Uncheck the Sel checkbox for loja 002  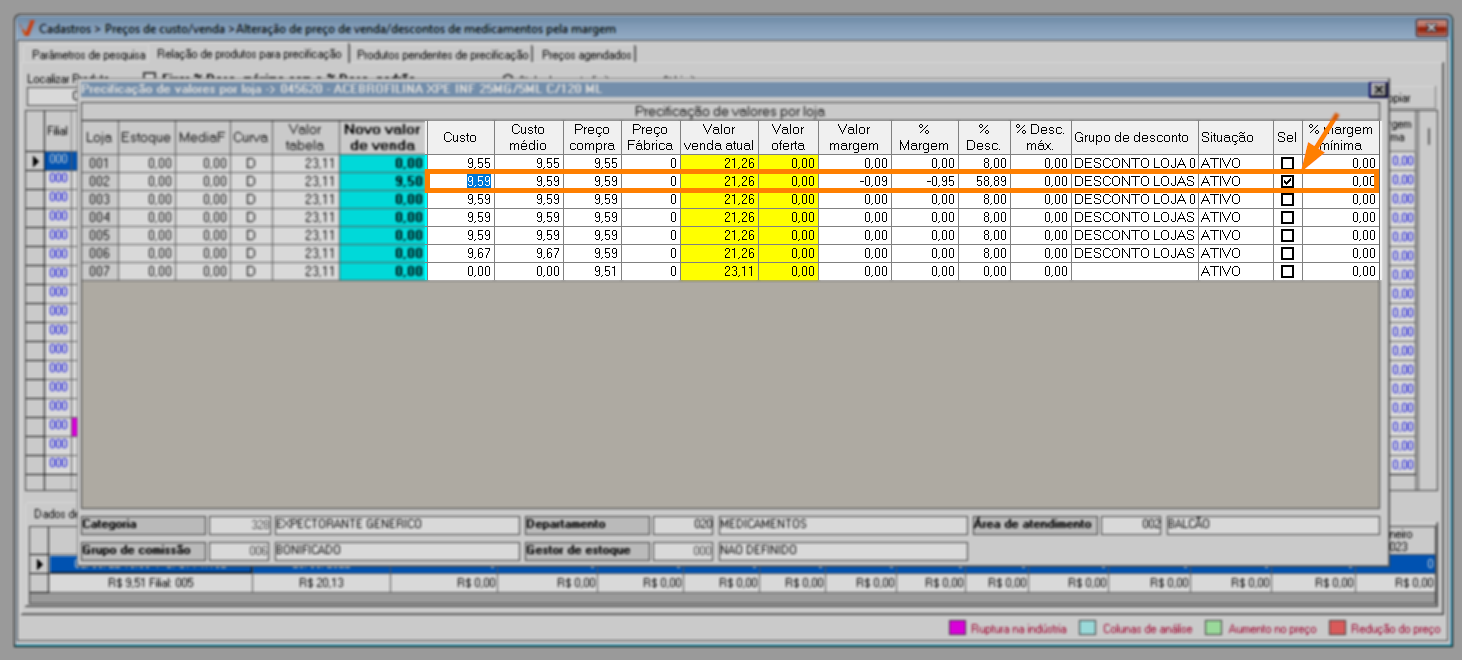coord(1288,181)
